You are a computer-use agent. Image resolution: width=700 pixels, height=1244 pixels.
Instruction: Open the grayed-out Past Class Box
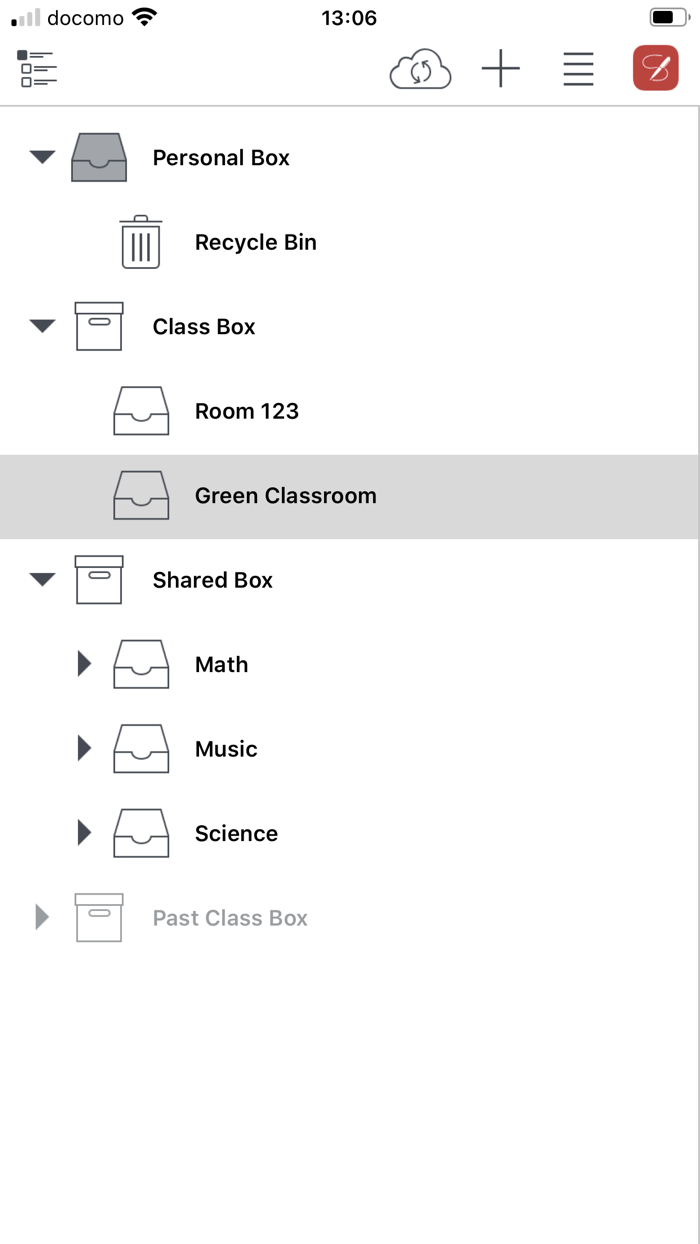coord(229,917)
